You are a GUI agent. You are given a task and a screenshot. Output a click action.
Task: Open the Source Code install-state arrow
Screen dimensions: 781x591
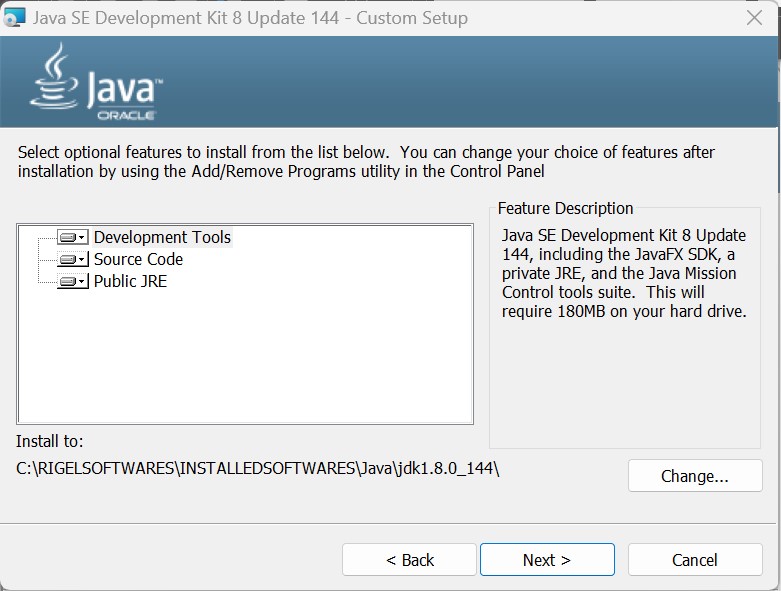[83, 260]
